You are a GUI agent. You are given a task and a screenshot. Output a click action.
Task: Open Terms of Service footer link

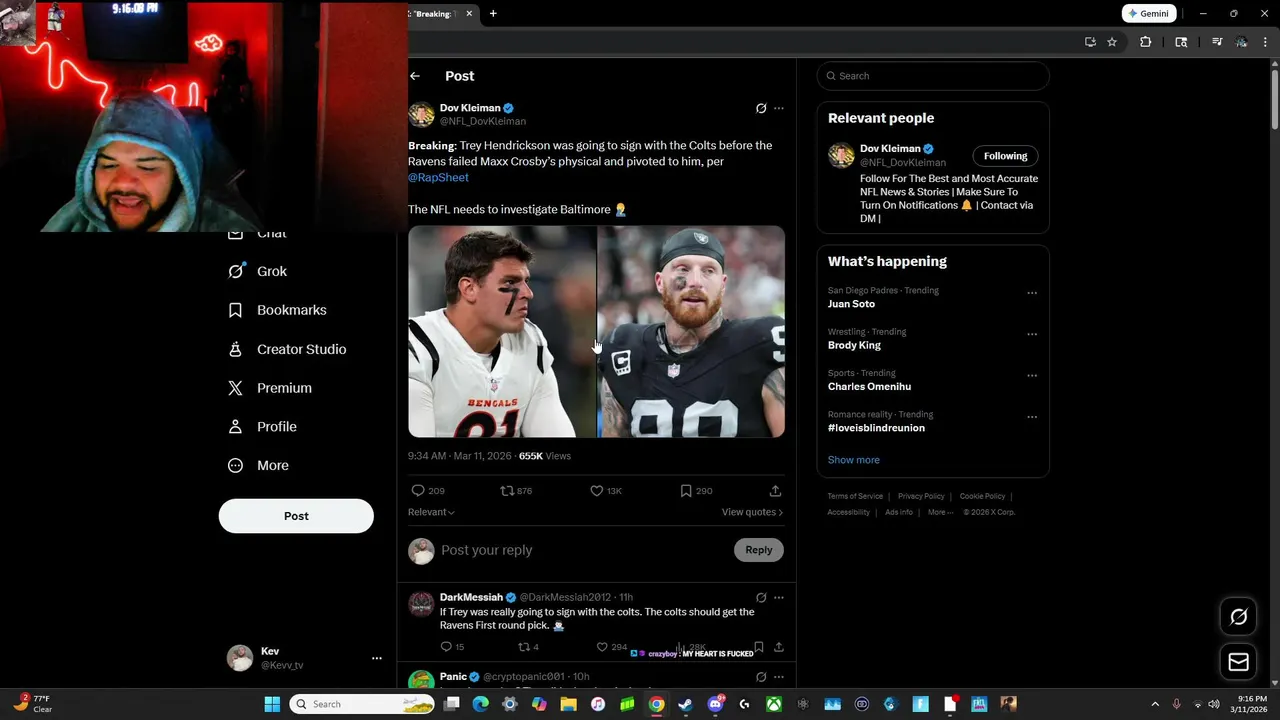[x=855, y=496]
